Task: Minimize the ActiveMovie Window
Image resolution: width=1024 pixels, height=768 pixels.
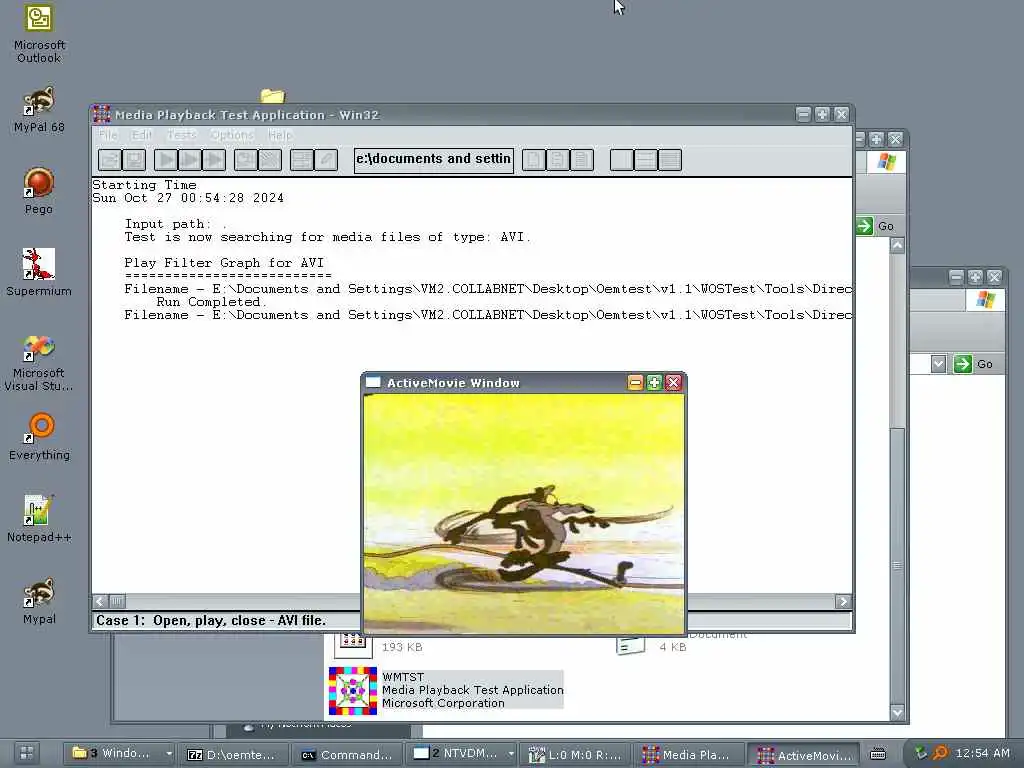Action: pos(635,383)
